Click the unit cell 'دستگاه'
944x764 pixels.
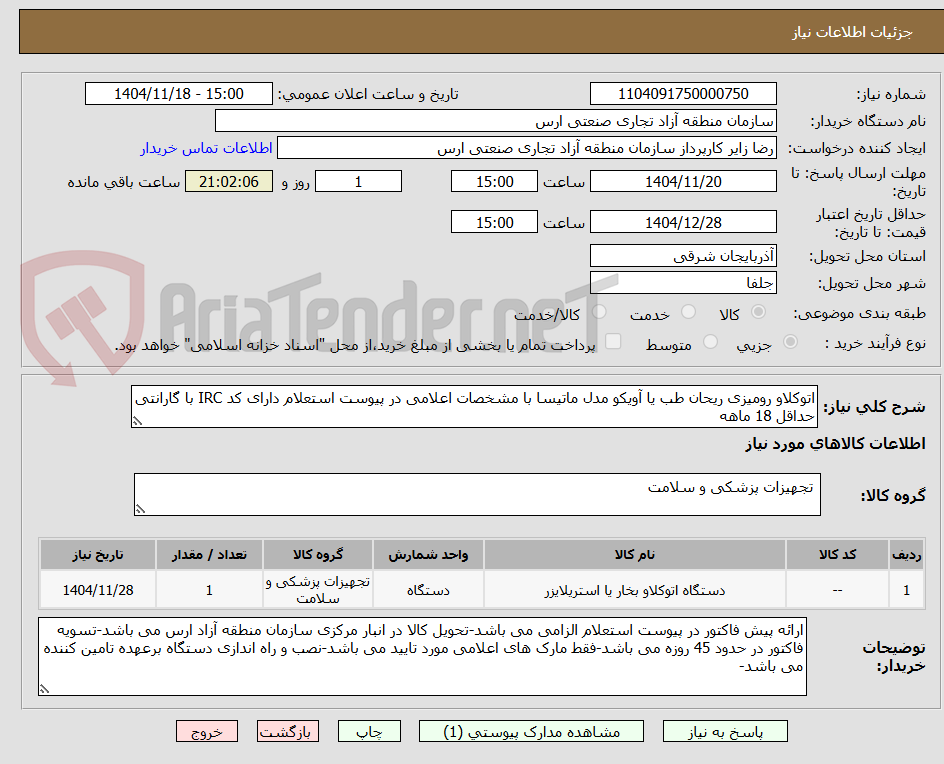coord(428,591)
